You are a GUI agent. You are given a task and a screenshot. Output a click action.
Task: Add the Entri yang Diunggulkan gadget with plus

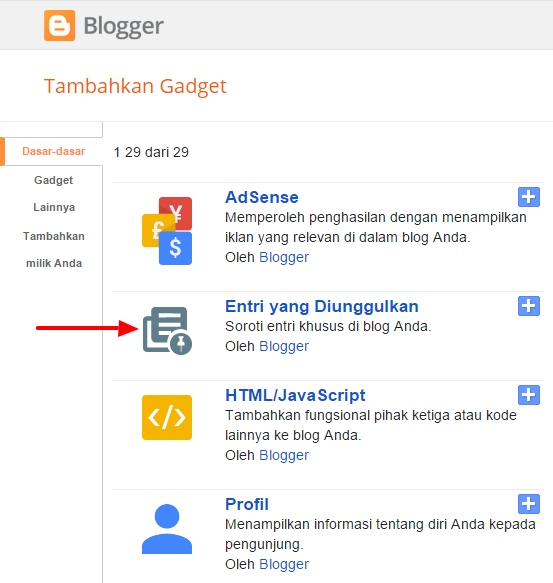click(x=529, y=306)
